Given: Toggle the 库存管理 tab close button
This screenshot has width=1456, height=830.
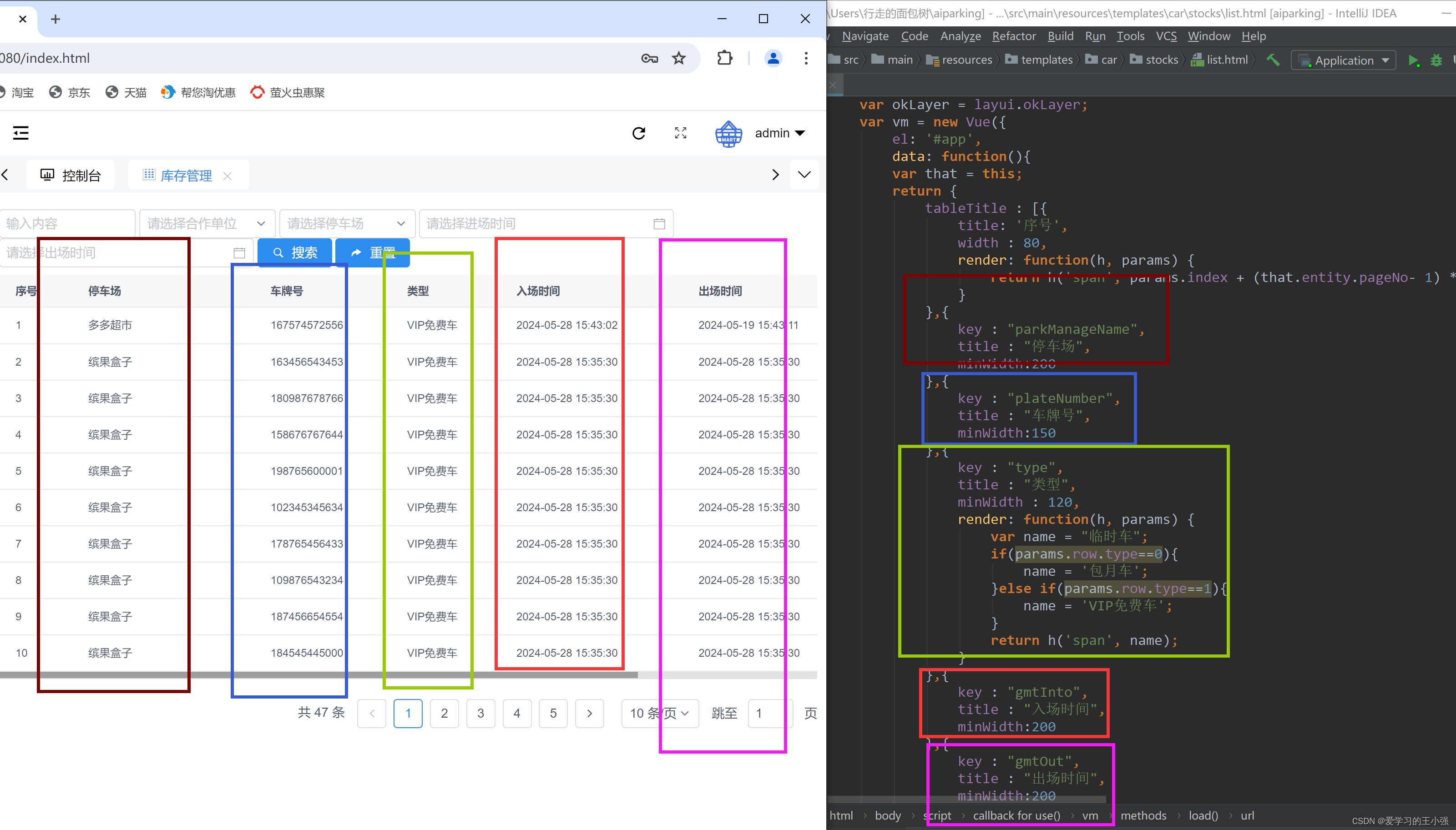Looking at the screenshot, I should pos(228,176).
